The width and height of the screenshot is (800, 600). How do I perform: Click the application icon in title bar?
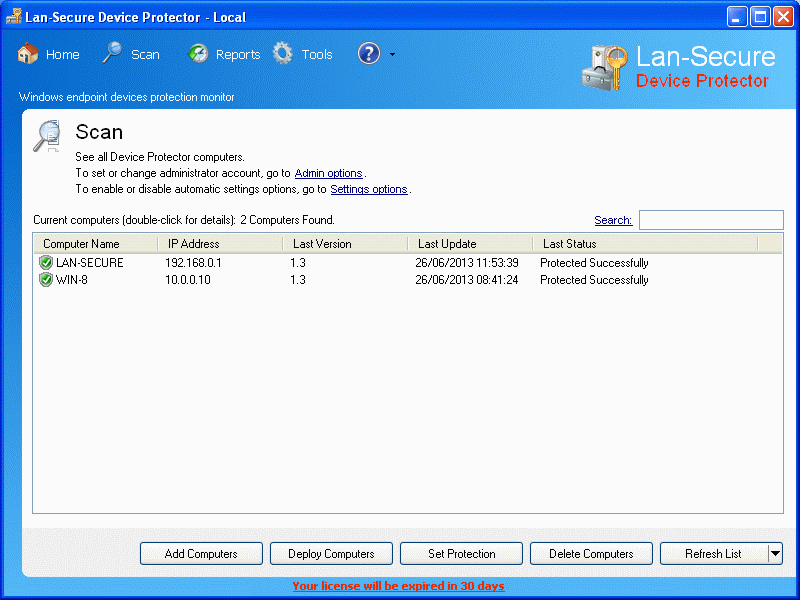coord(14,16)
